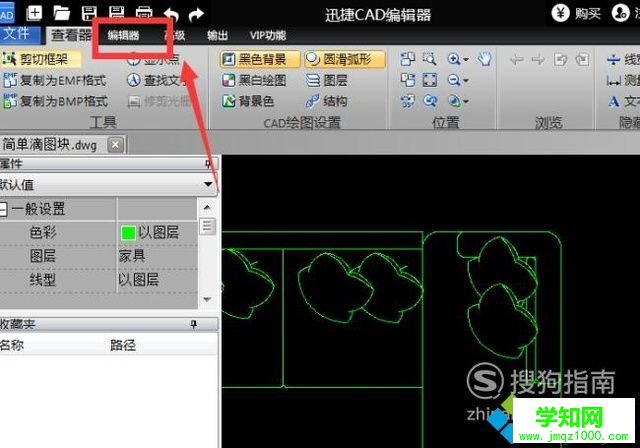Click the text A icon
Image resolution: width=640 pixels, height=448 pixels.
tap(613, 101)
